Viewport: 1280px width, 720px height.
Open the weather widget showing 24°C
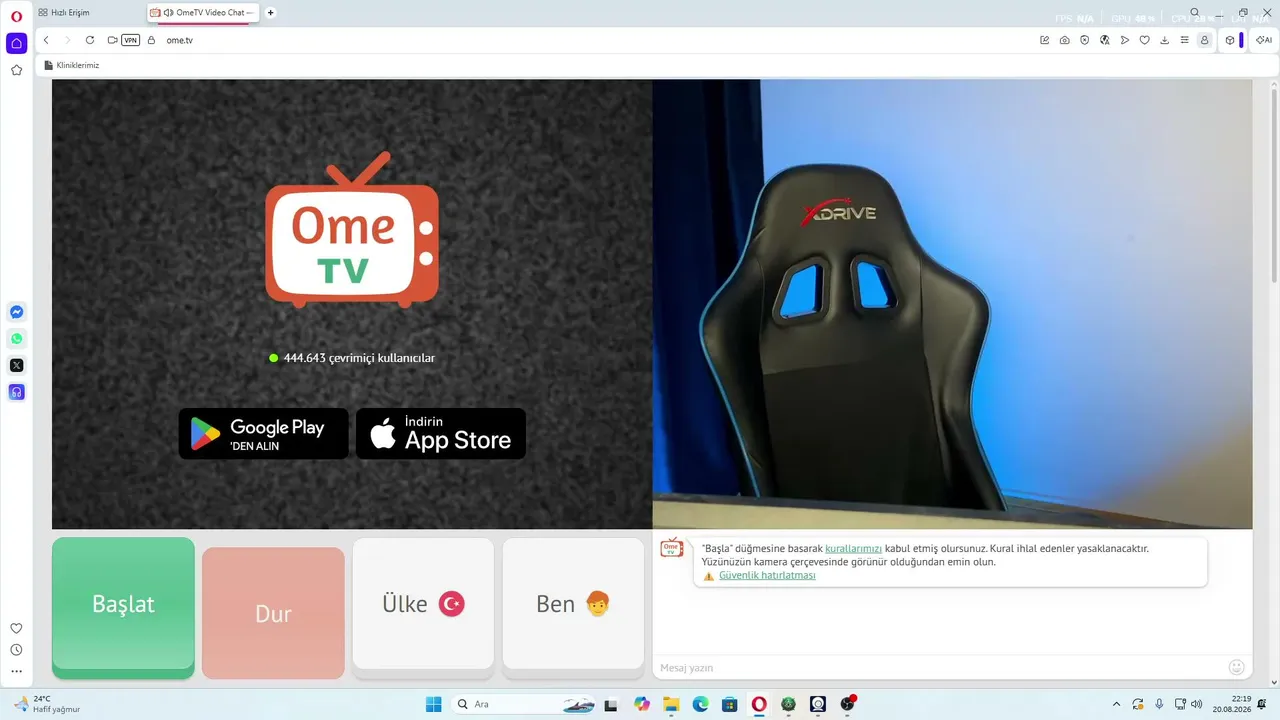[47, 704]
